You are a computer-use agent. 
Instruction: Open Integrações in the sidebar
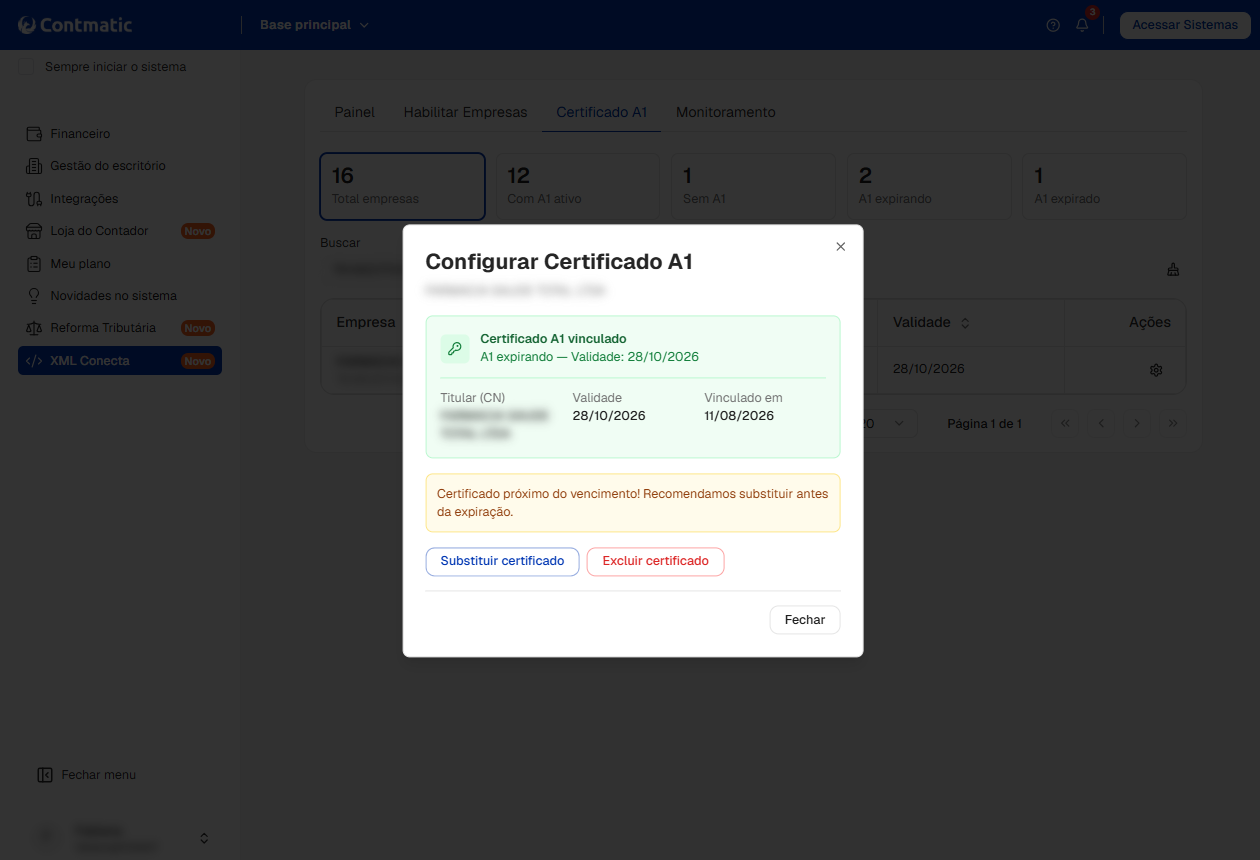point(120,199)
